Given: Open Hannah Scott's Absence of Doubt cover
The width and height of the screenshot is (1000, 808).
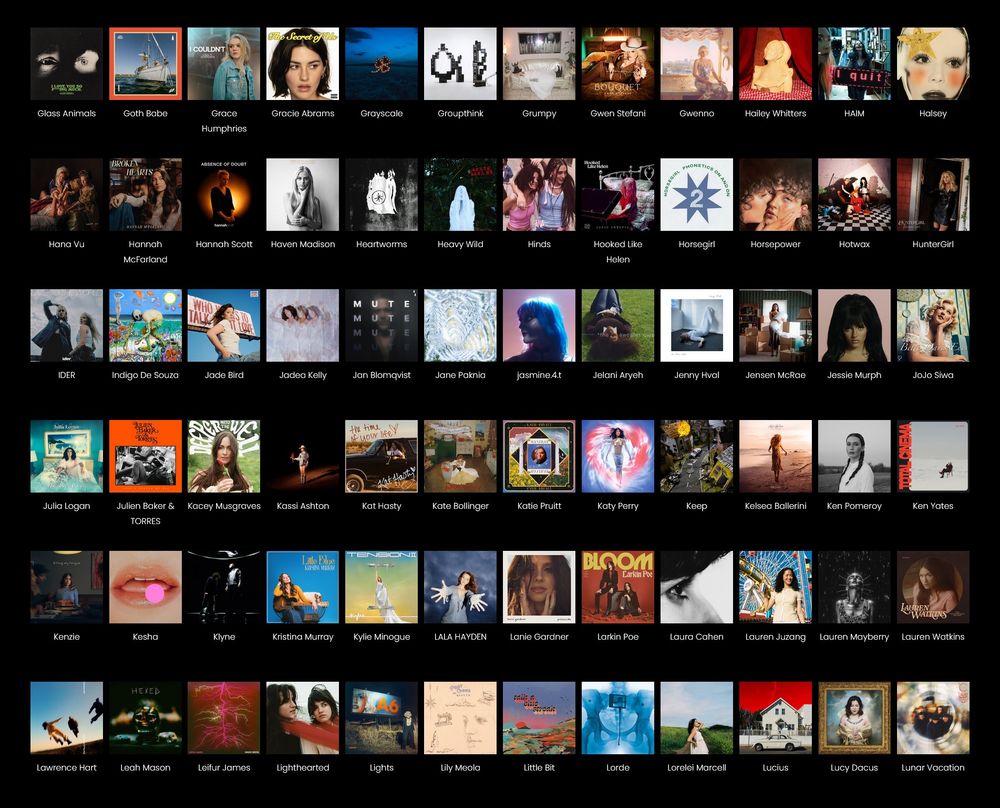Looking at the screenshot, I should coord(224,195).
